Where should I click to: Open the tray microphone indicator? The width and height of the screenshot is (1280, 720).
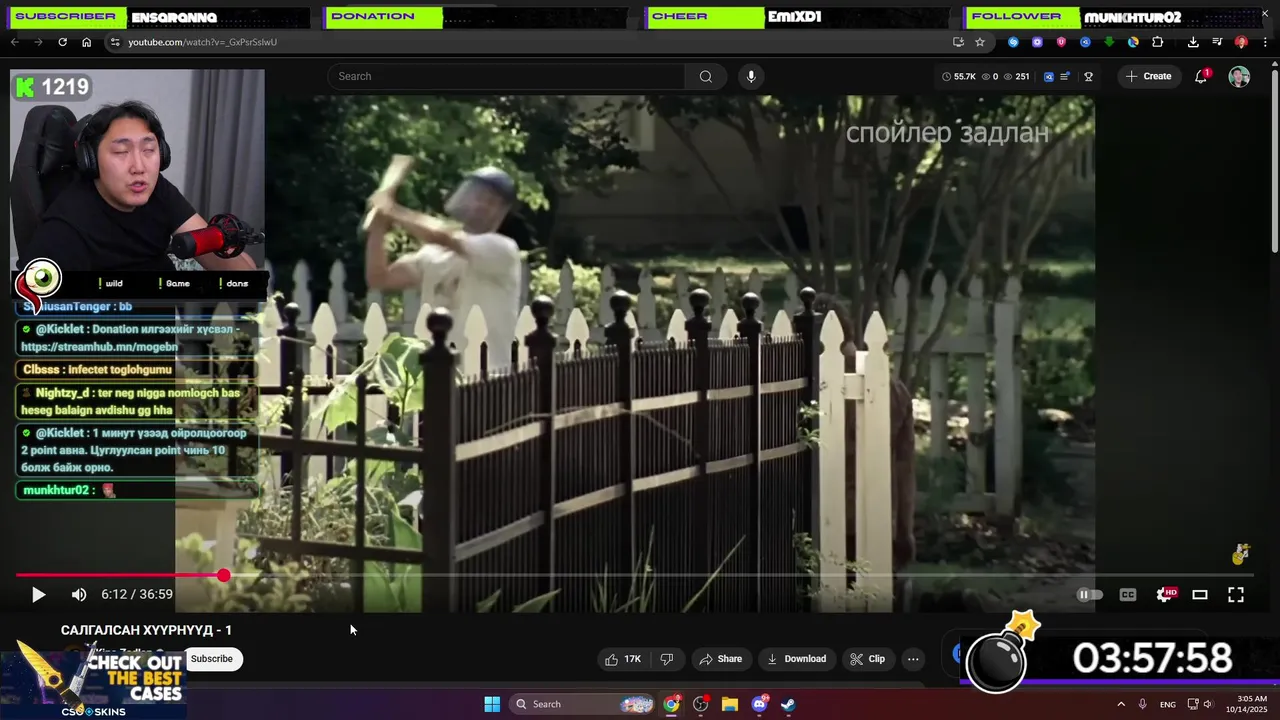coord(1142,704)
